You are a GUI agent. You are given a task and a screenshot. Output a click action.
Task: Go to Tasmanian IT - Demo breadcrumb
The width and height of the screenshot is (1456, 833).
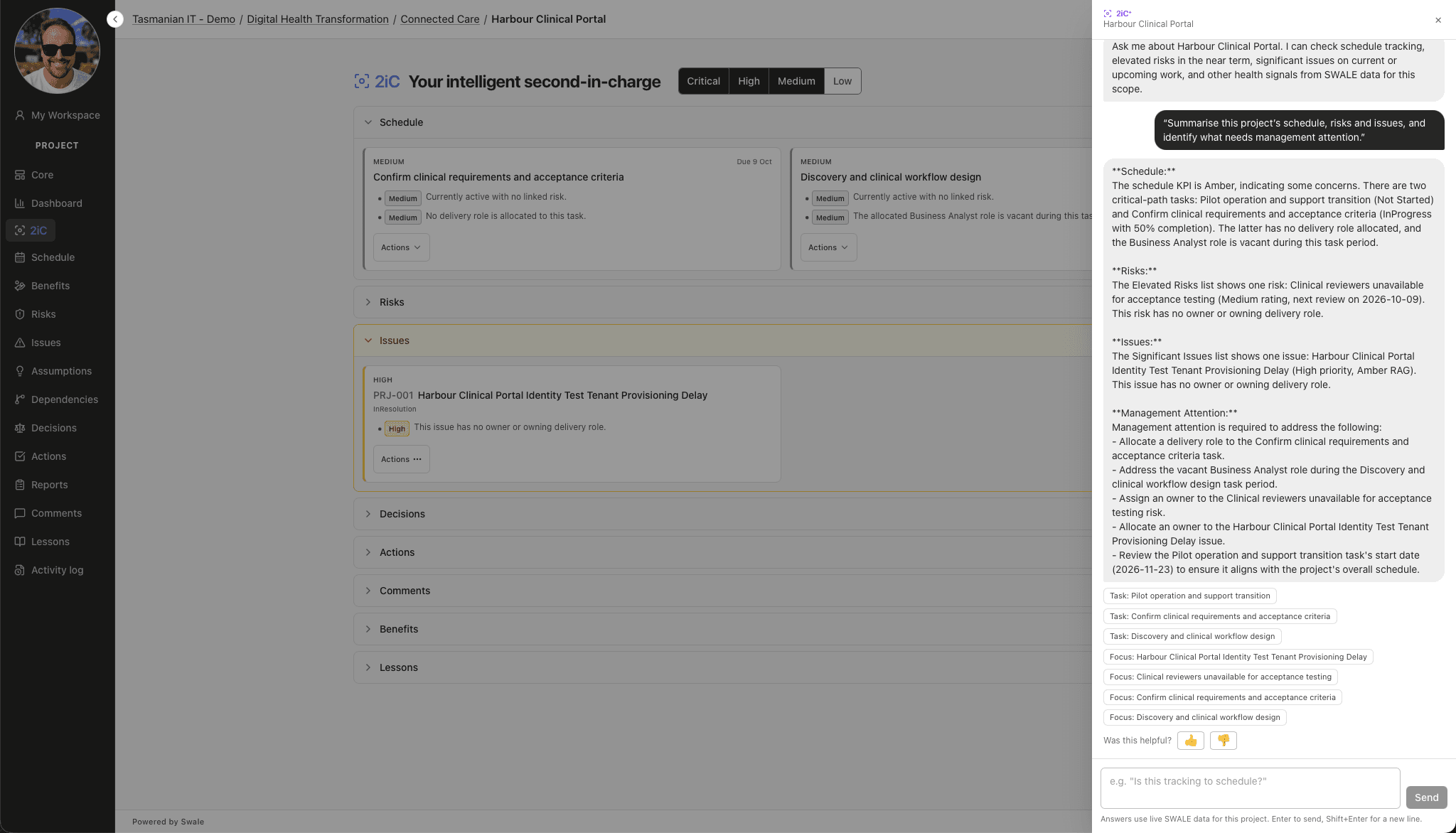click(183, 19)
